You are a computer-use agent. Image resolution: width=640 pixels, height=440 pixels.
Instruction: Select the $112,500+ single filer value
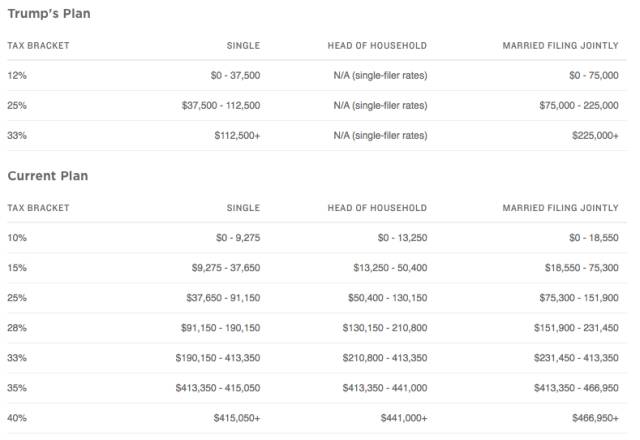236,136
